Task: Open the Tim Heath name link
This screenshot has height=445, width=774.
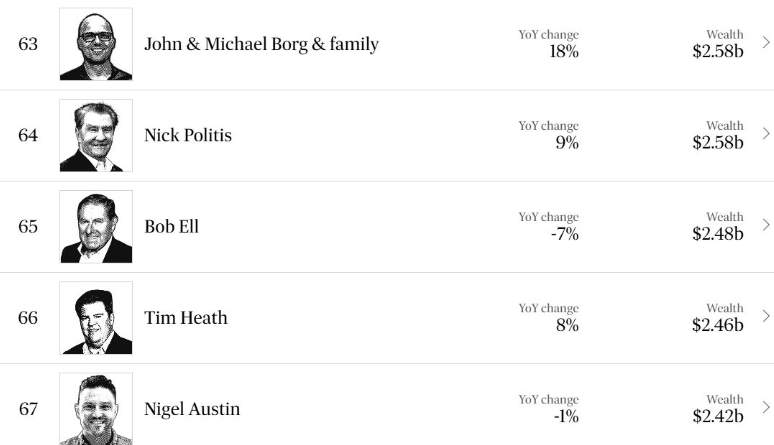Action: pyautogui.click(x=186, y=318)
